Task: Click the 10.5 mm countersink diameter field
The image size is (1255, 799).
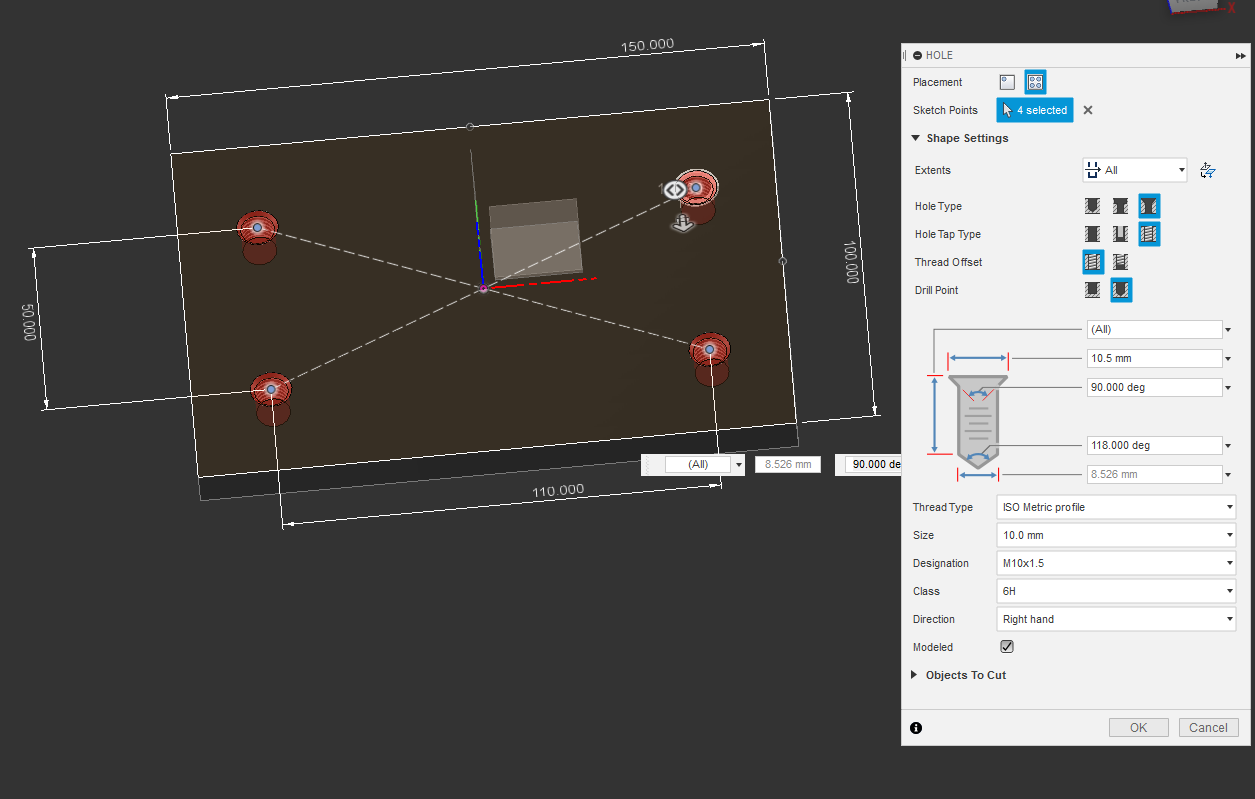Action: (1155, 358)
